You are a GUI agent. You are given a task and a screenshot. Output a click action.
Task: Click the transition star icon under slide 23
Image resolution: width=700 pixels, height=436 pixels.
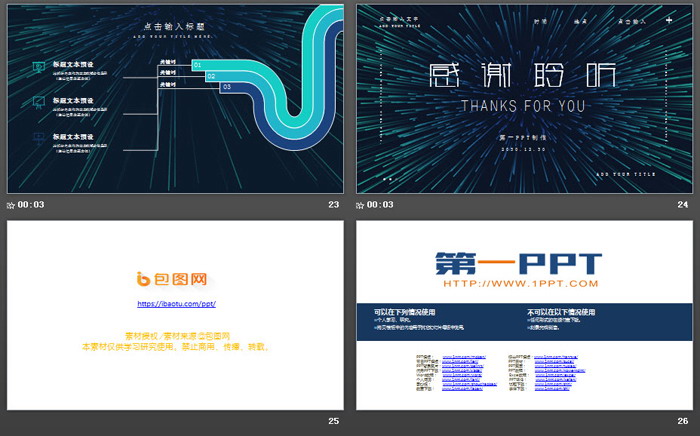(x=11, y=205)
